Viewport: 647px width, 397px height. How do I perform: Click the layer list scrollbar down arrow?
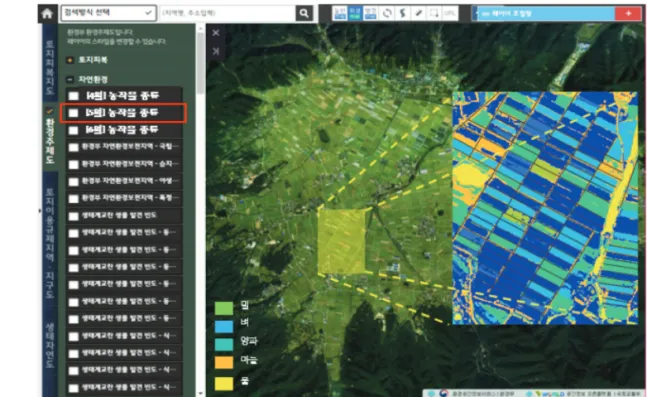click(201, 394)
